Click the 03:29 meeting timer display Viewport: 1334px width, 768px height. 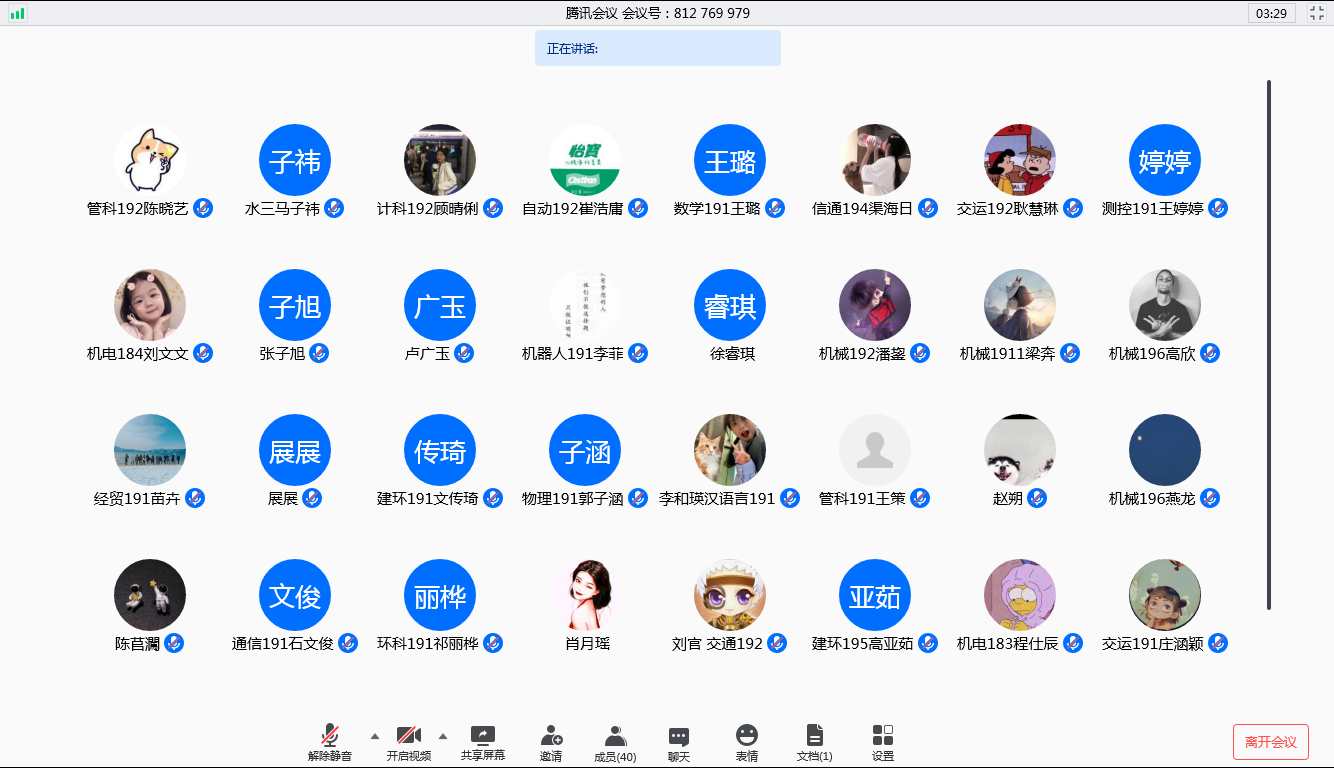tap(1271, 13)
